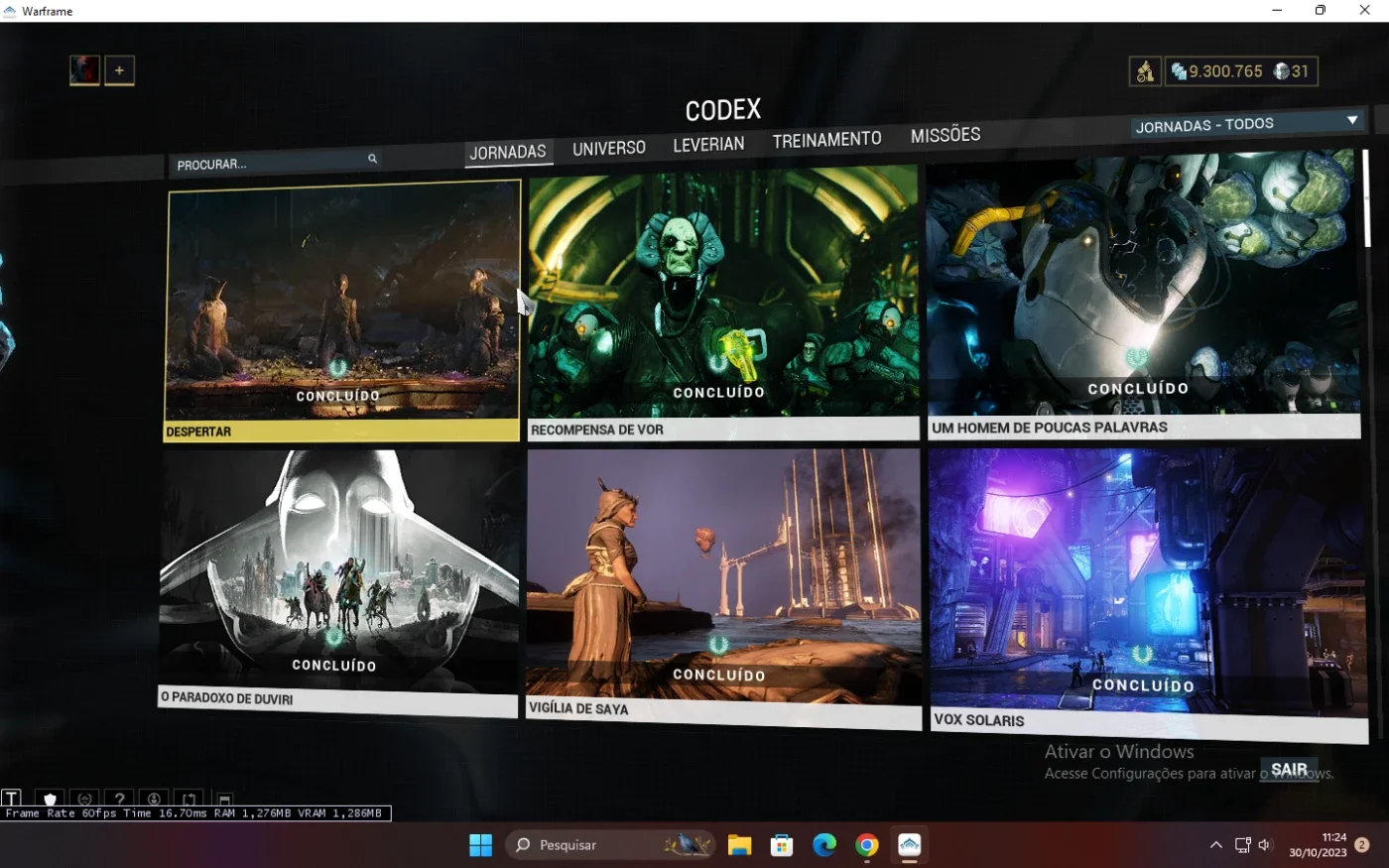Open the Vox Solaris quest card
The width and height of the screenshot is (1389, 868).
[x=1149, y=594]
